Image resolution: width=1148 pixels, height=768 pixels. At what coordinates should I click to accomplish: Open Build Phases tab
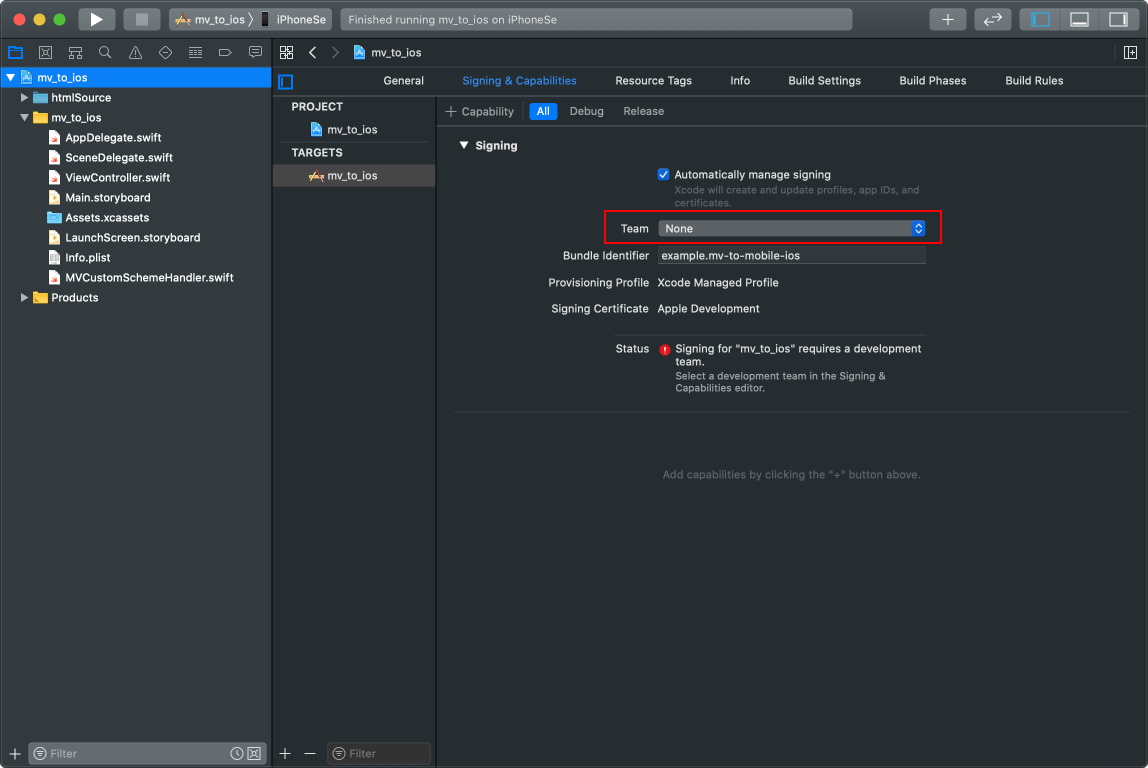[x=932, y=81]
